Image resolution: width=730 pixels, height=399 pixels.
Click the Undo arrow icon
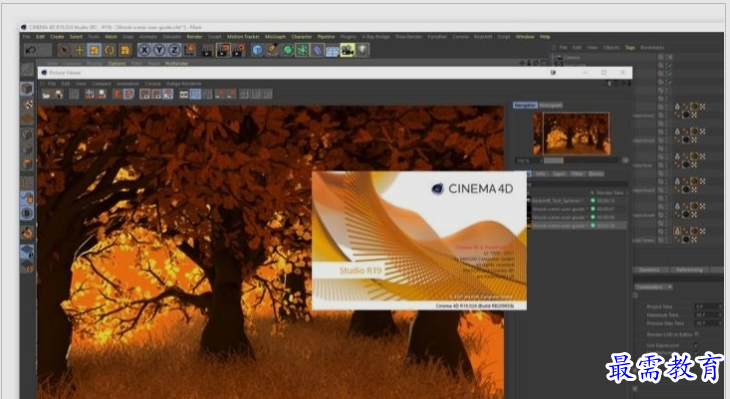tap(31, 50)
